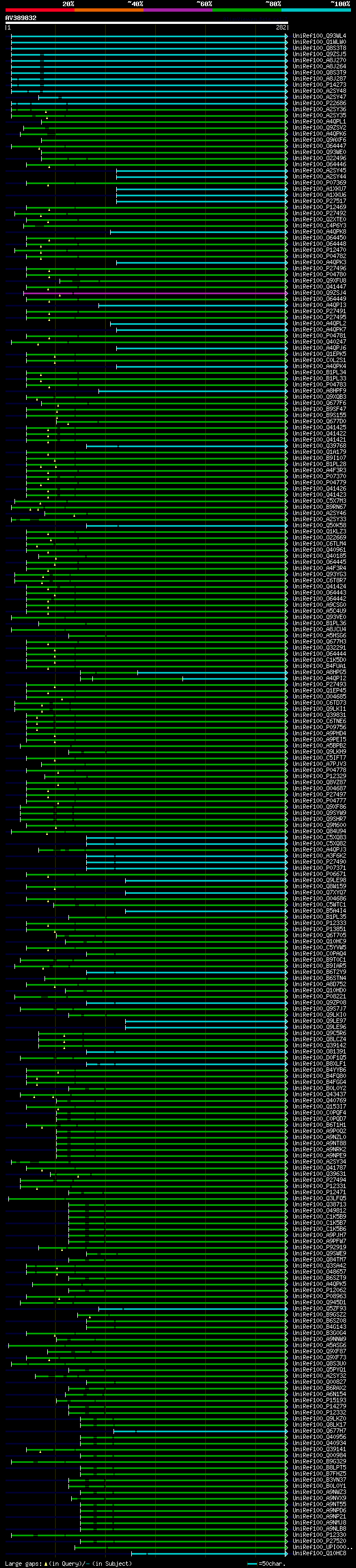Screen dimensions: 356x1568
Task: Click the UniRef100_P22686 label
Action: click(x=319, y=103)
